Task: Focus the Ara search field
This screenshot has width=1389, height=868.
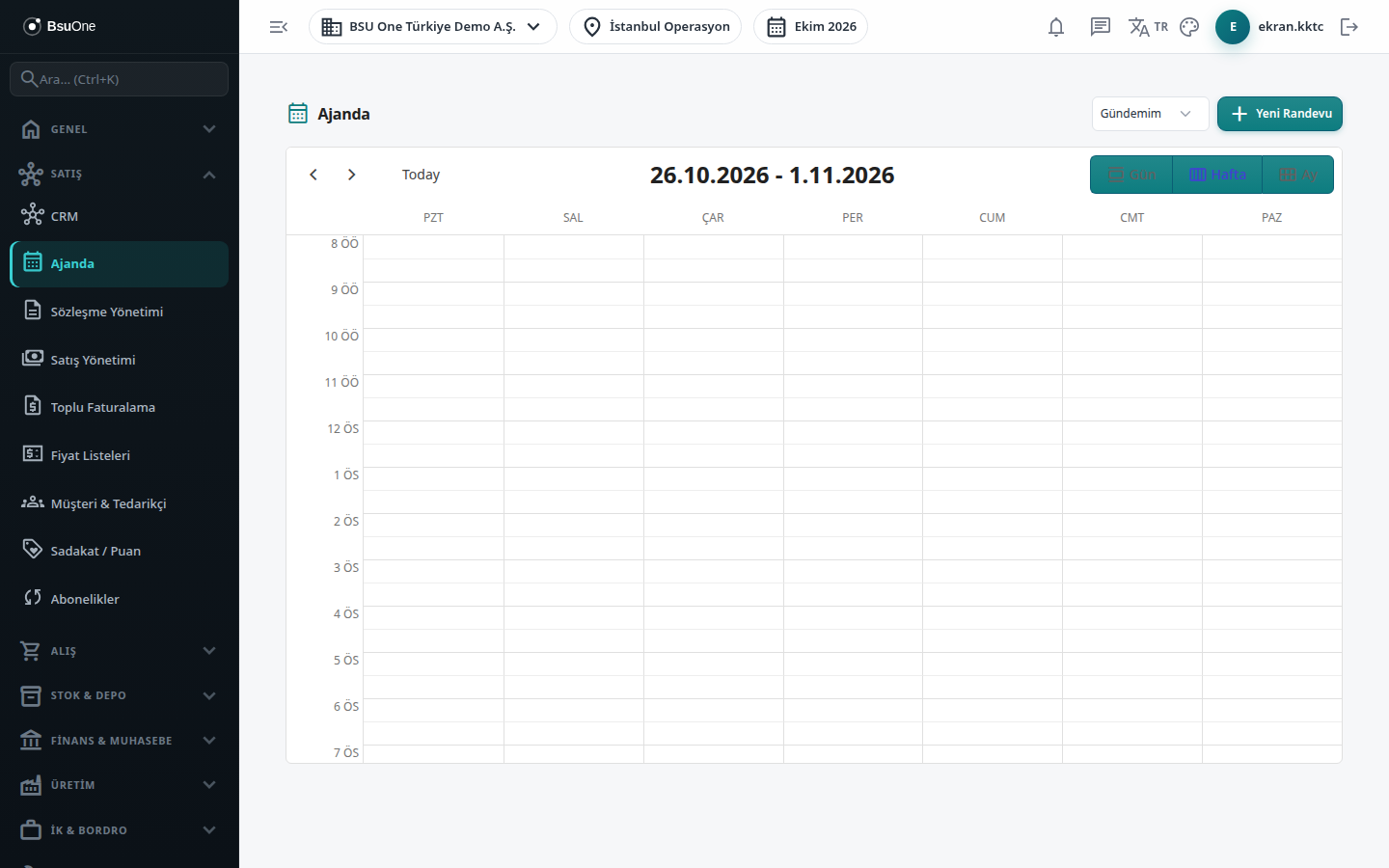Action: [120, 79]
